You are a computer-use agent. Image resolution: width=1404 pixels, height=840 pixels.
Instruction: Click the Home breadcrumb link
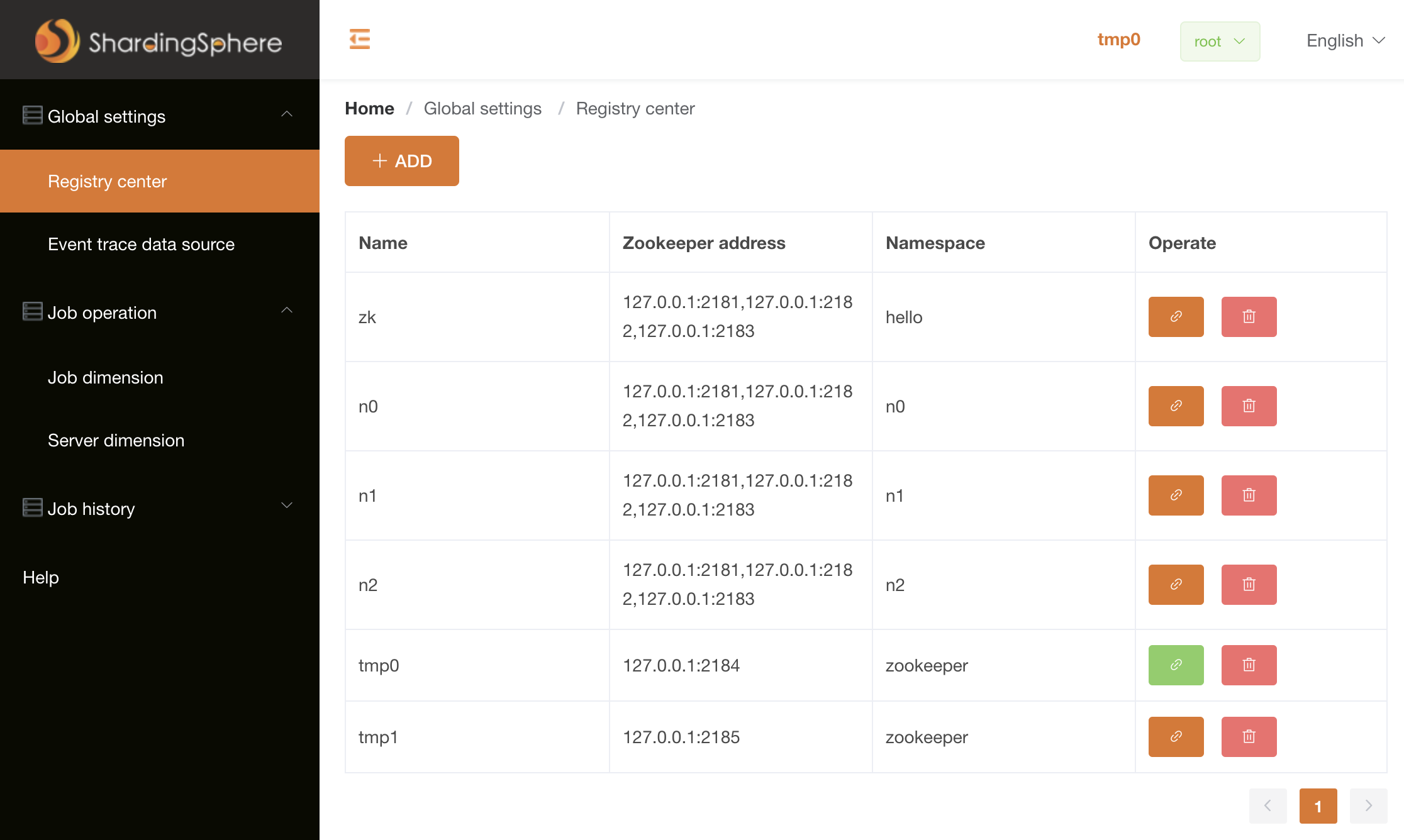[x=369, y=108]
